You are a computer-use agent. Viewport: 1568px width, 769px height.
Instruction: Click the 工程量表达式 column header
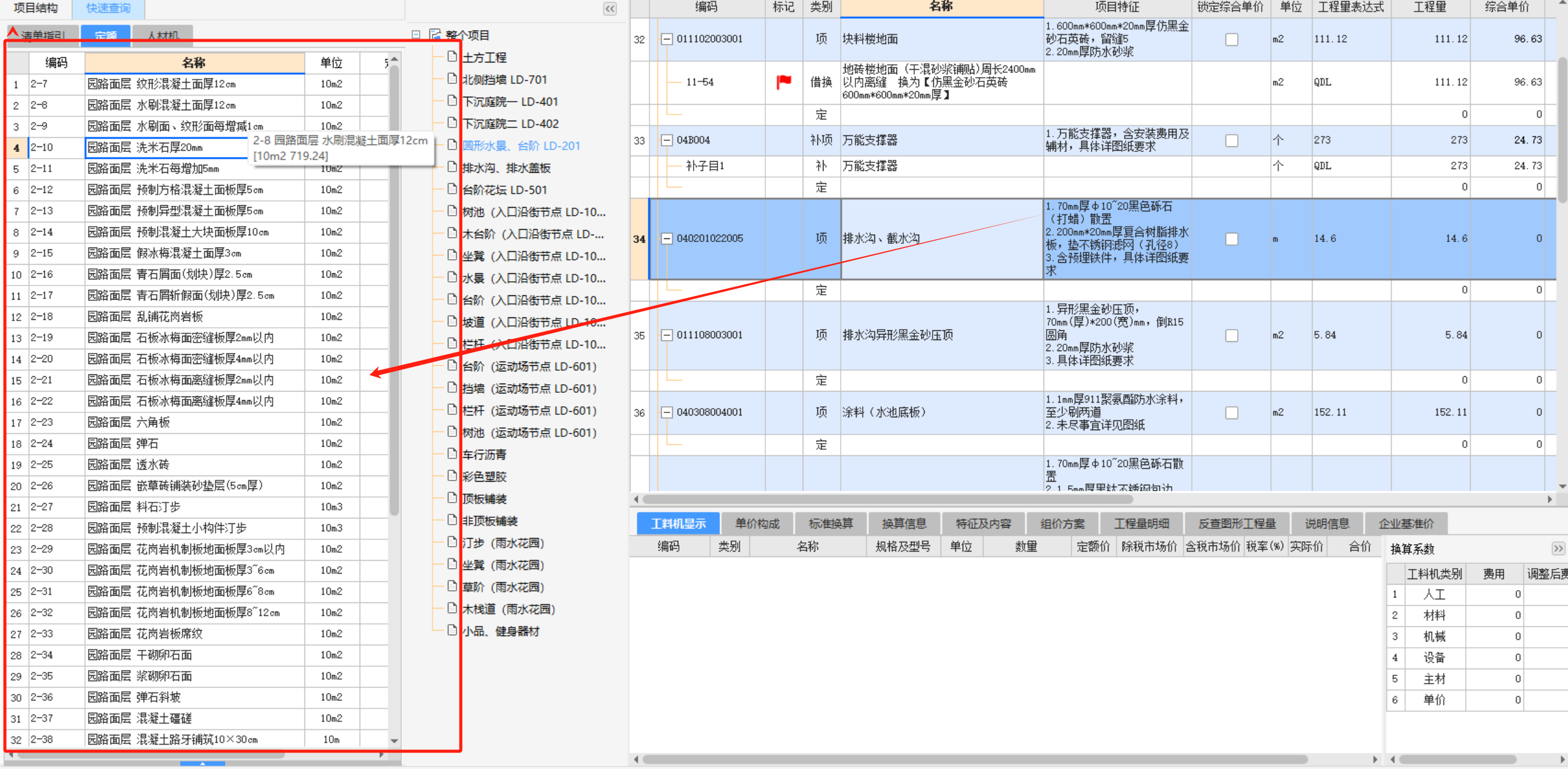coord(1351,7)
